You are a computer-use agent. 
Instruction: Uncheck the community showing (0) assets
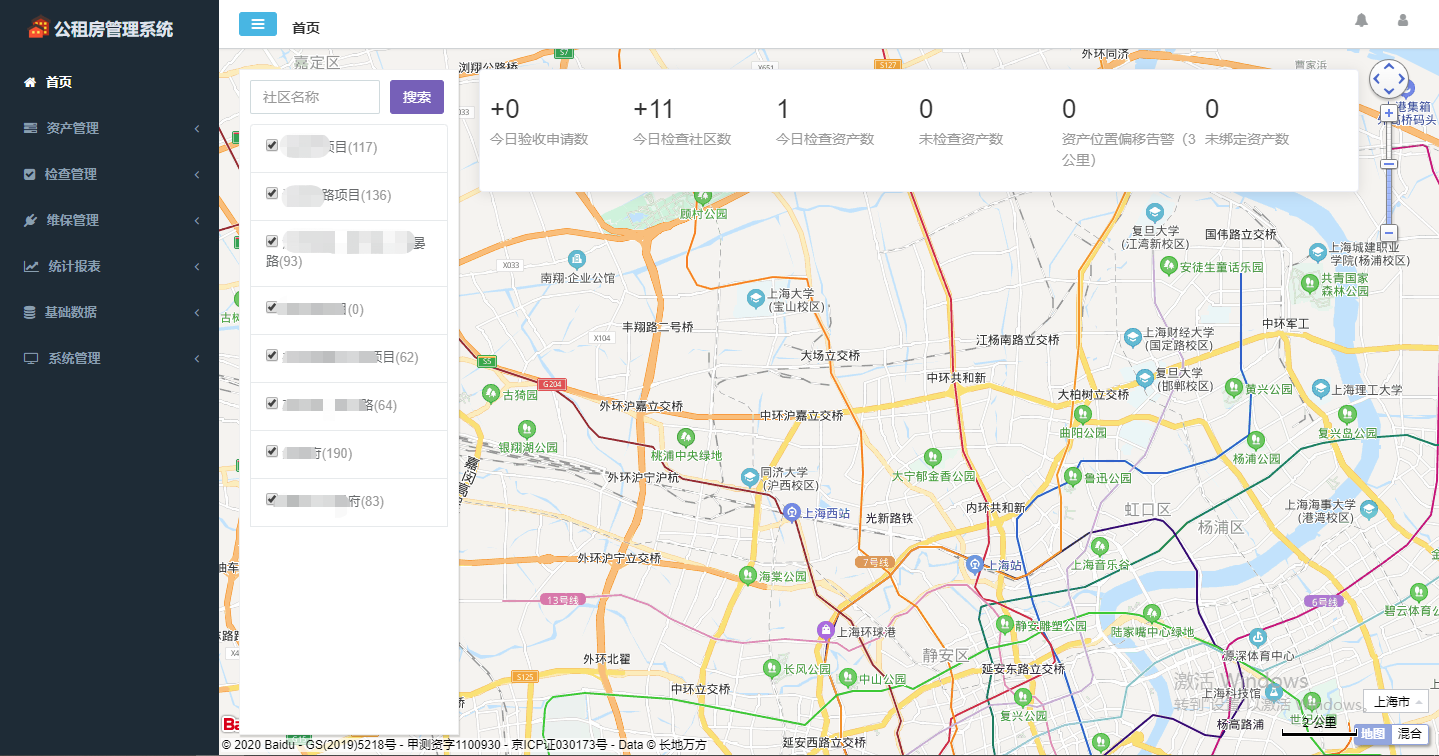(x=272, y=308)
